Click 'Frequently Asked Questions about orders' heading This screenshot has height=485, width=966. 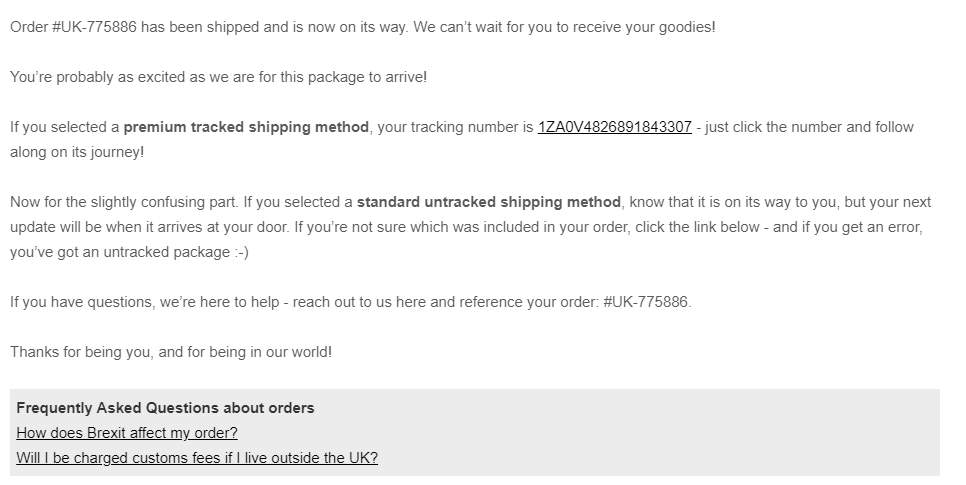[x=165, y=408]
